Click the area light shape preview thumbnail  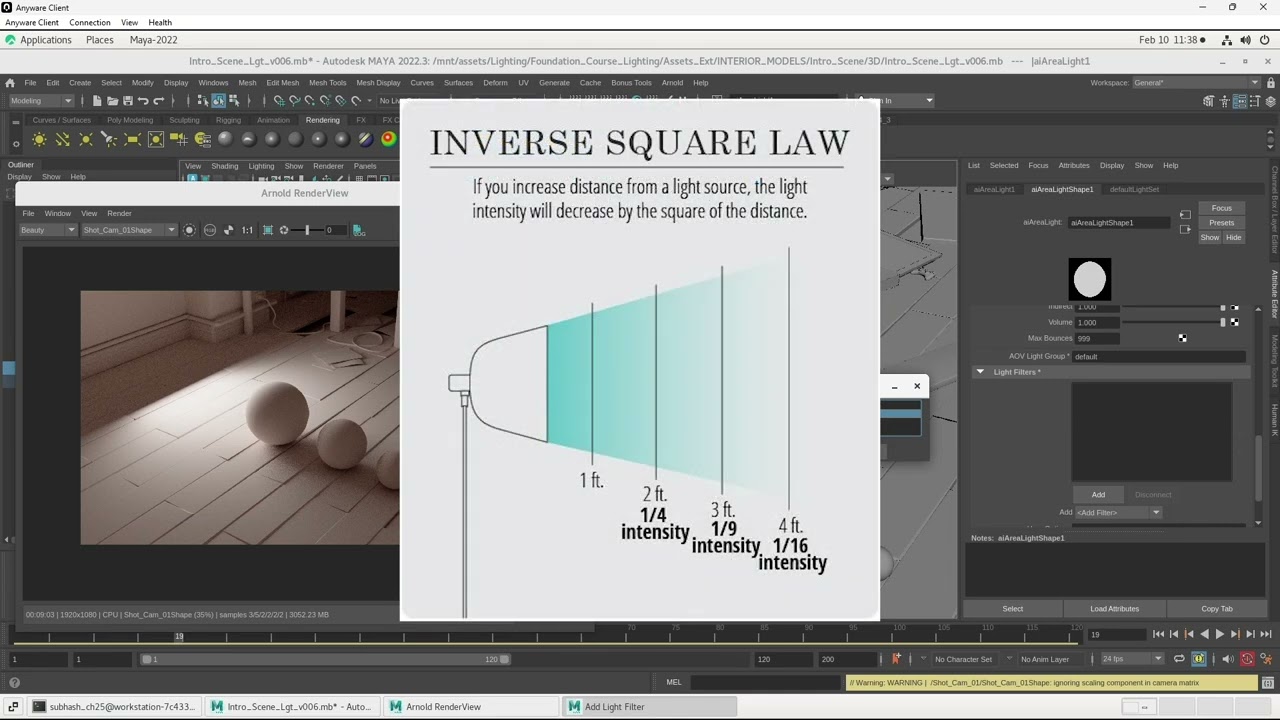[1089, 279]
